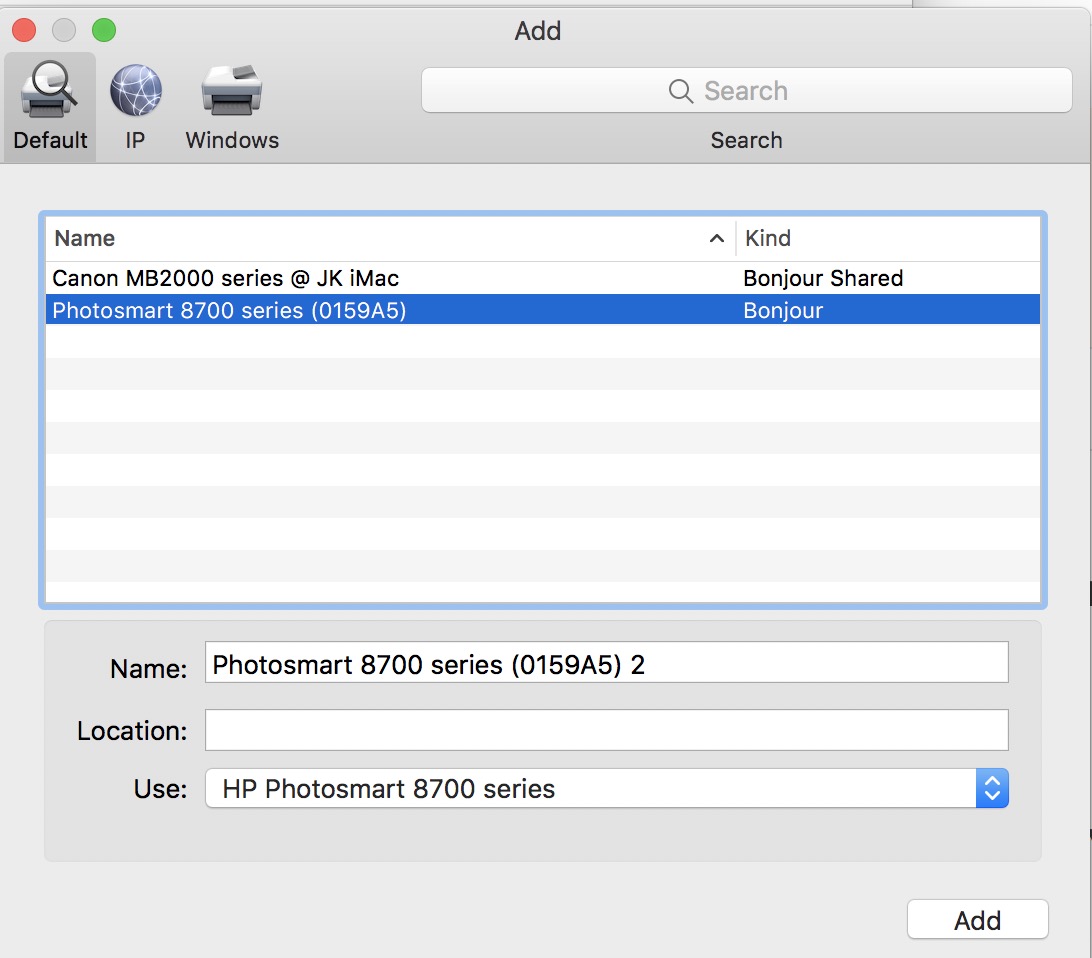The width and height of the screenshot is (1092, 958).
Task: Click the Windows printer icon
Action: pyautogui.click(x=231, y=88)
